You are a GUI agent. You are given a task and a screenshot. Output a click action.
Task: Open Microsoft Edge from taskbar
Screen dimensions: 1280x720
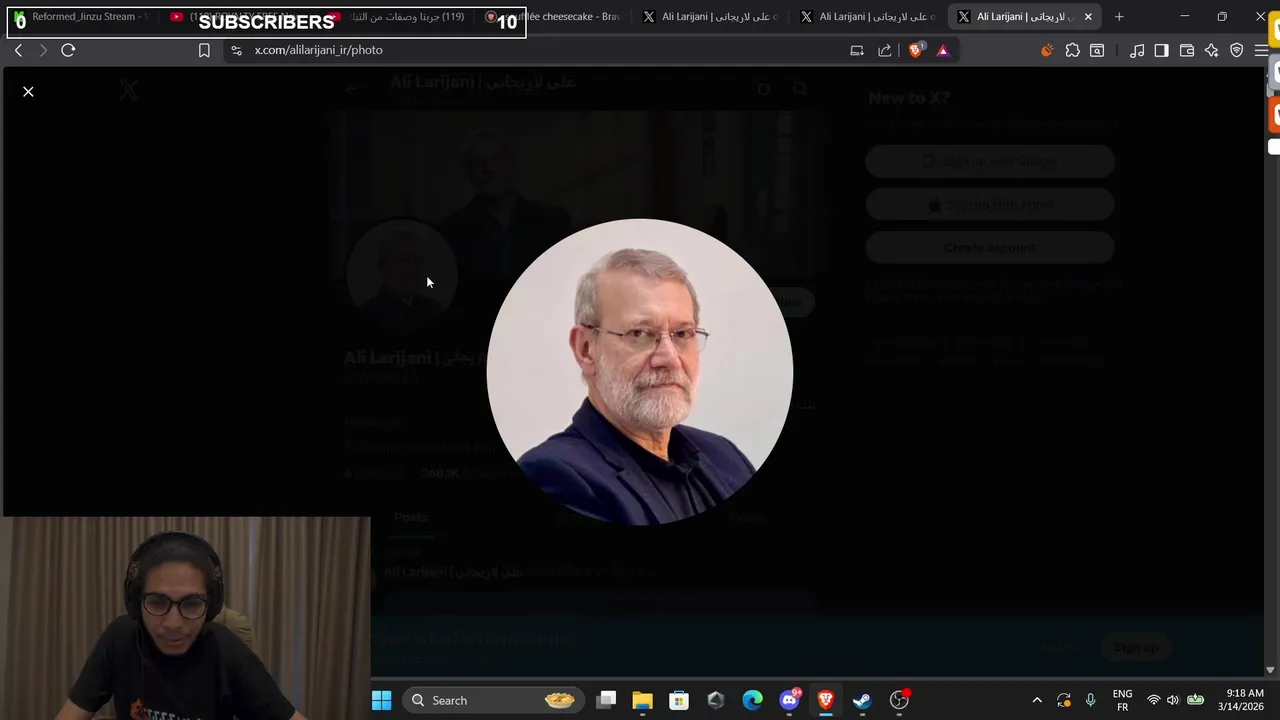(x=752, y=700)
